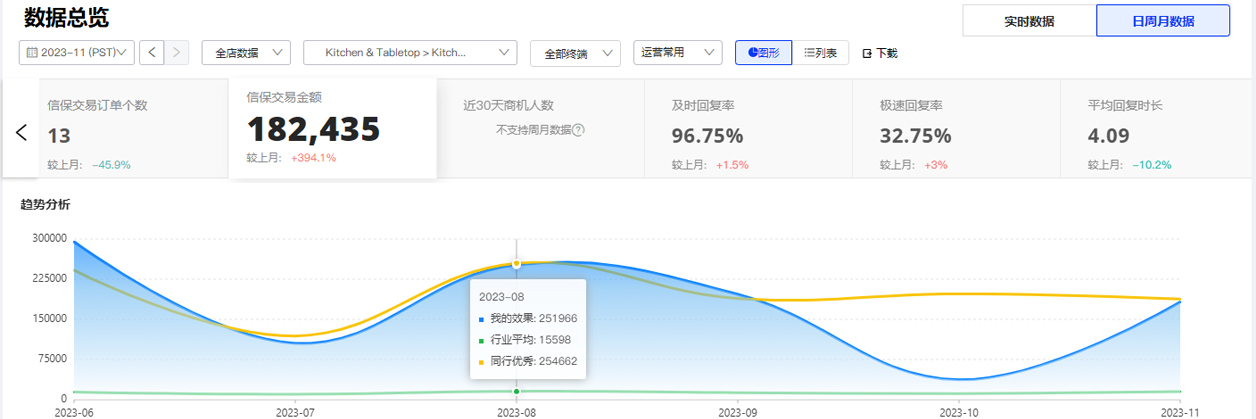Open the 全部终端 dropdown
Image resolution: width=1256 pixels, height=419 pixels.
(x=575, y=53)
